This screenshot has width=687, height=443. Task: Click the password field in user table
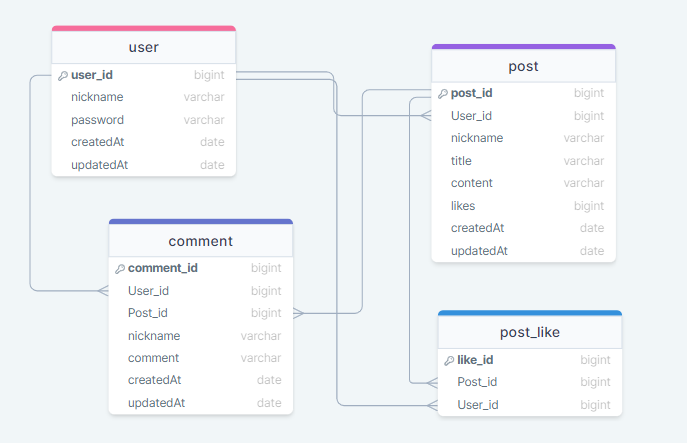[144, 120]
